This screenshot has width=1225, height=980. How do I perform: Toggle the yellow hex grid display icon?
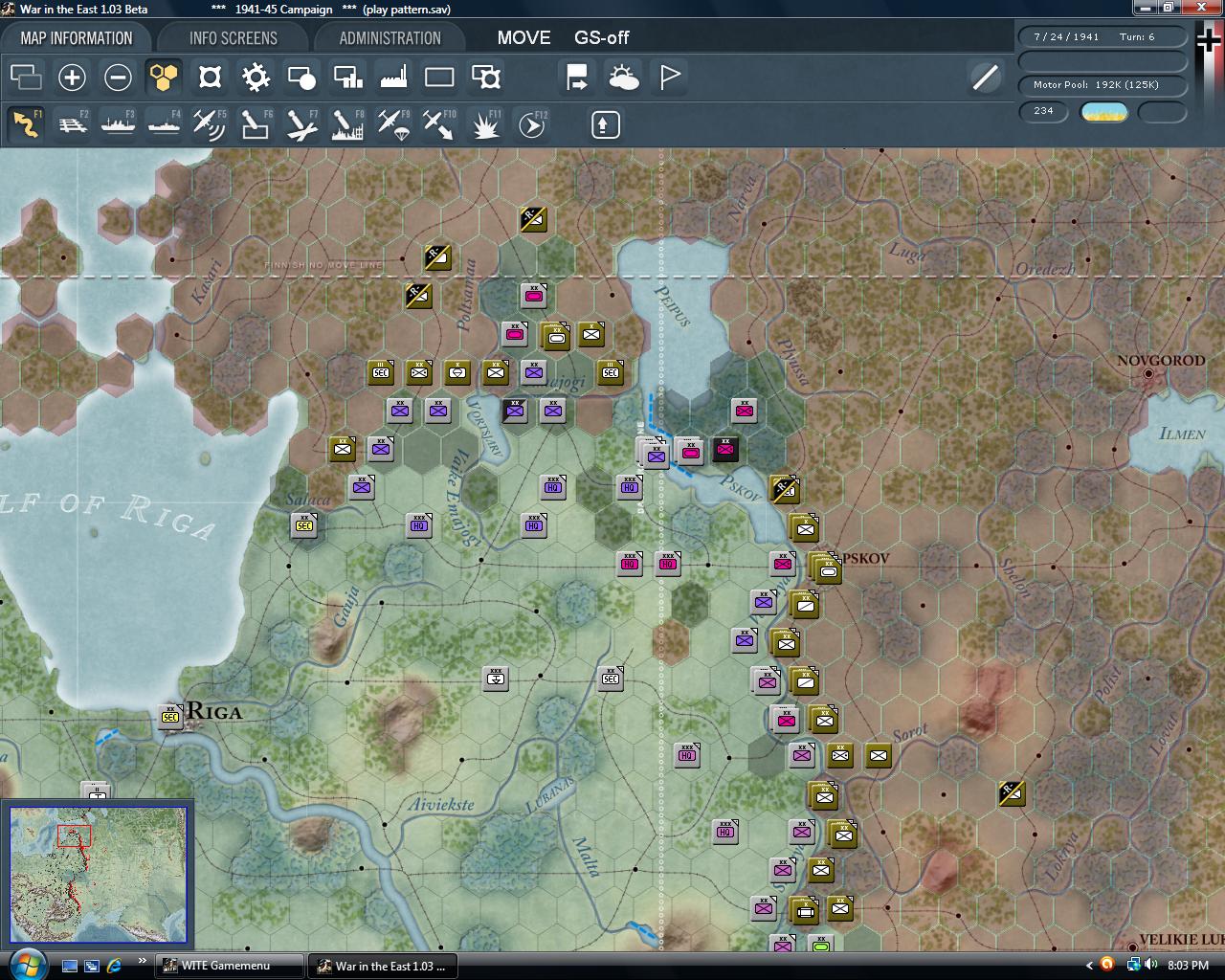(164, 78)
